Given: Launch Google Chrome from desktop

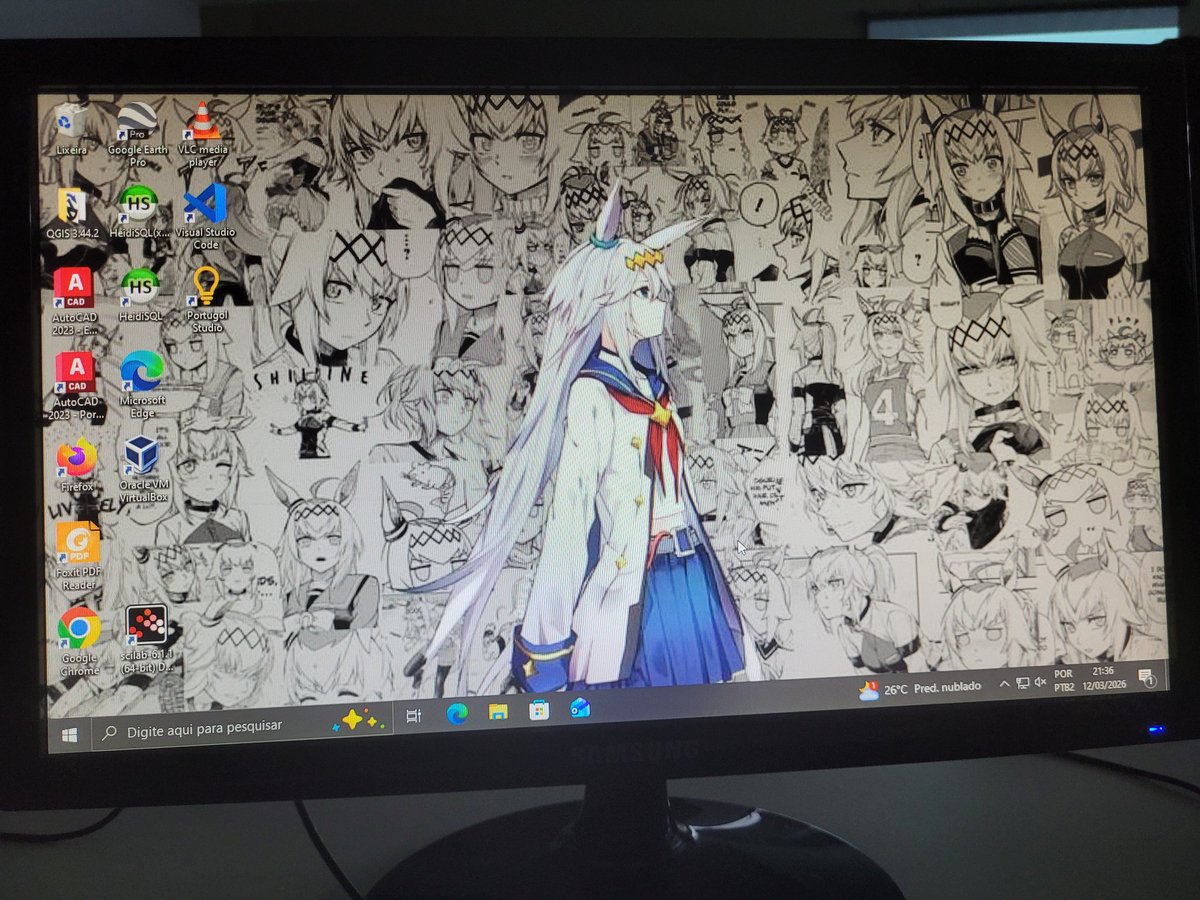Looking at the screenshot, I should (x=79, y=641).
